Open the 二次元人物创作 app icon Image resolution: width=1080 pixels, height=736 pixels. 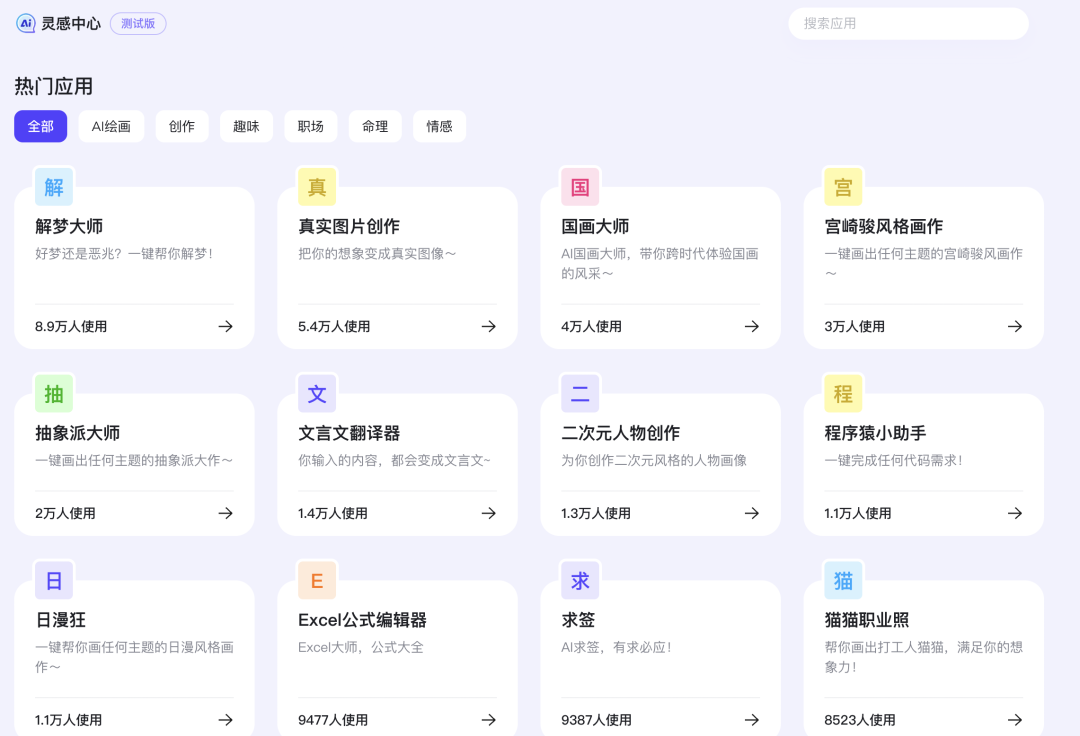[580, 393]
